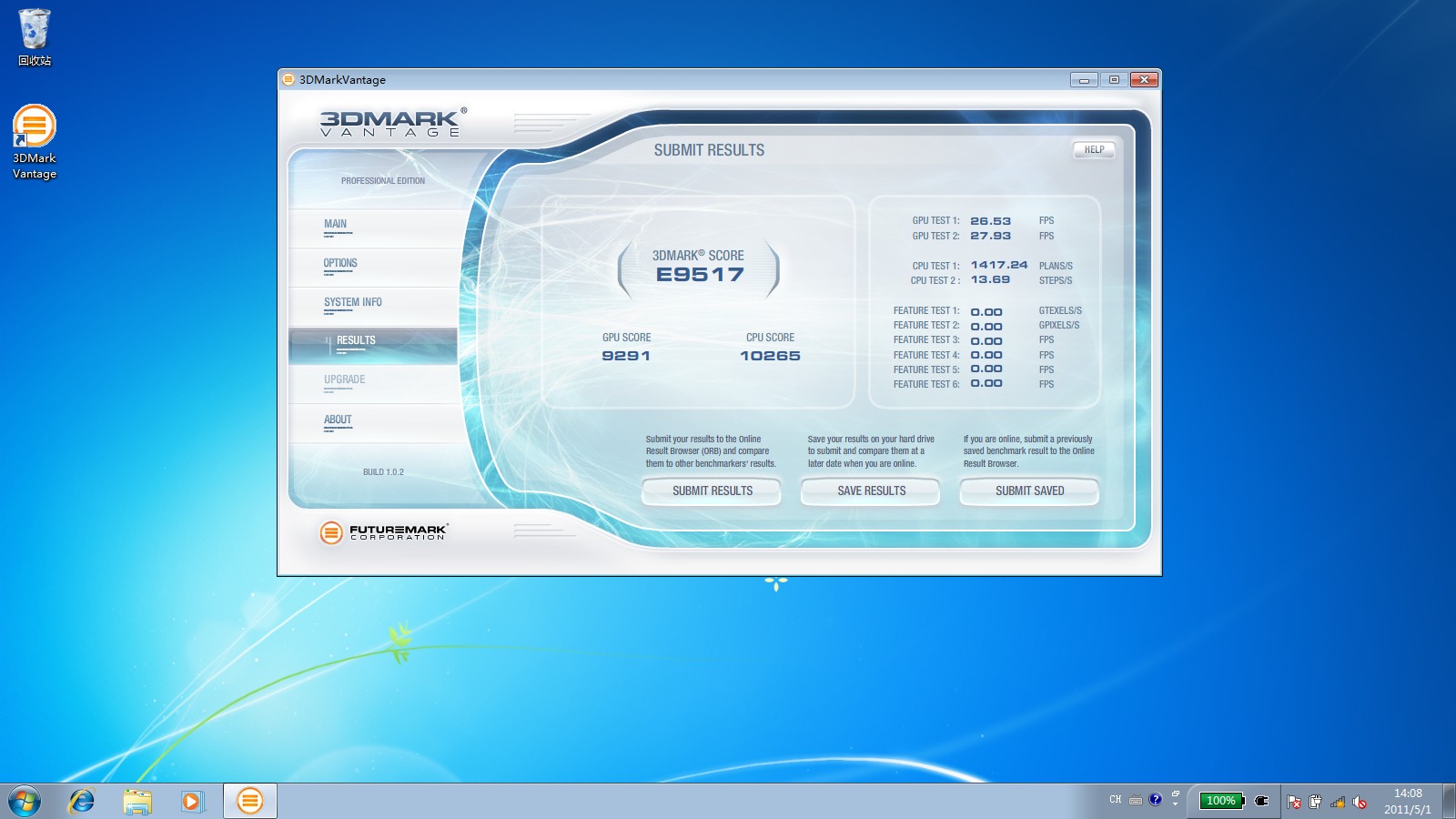1456x819 pixels.
Task: Click CPU Test 1 value 1417.24
Action: click(x=999, y=265)
